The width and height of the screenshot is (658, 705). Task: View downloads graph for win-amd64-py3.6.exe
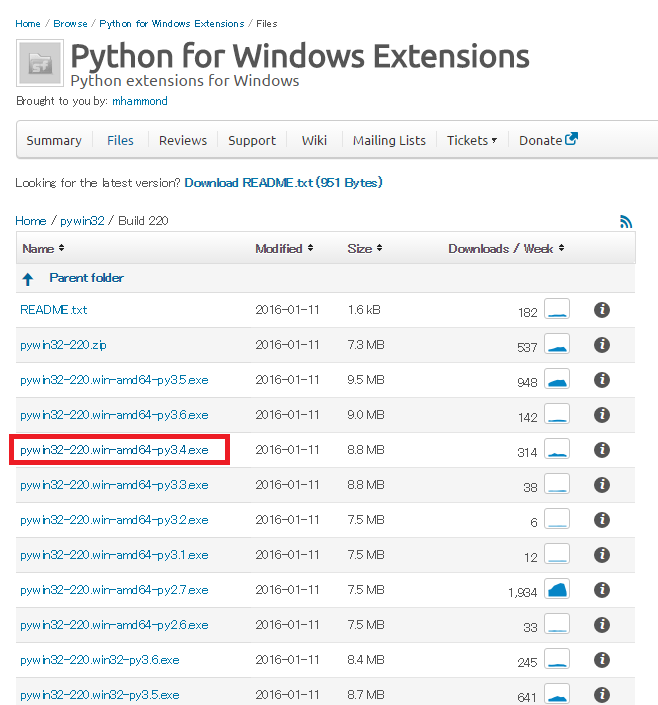point(557,414)
